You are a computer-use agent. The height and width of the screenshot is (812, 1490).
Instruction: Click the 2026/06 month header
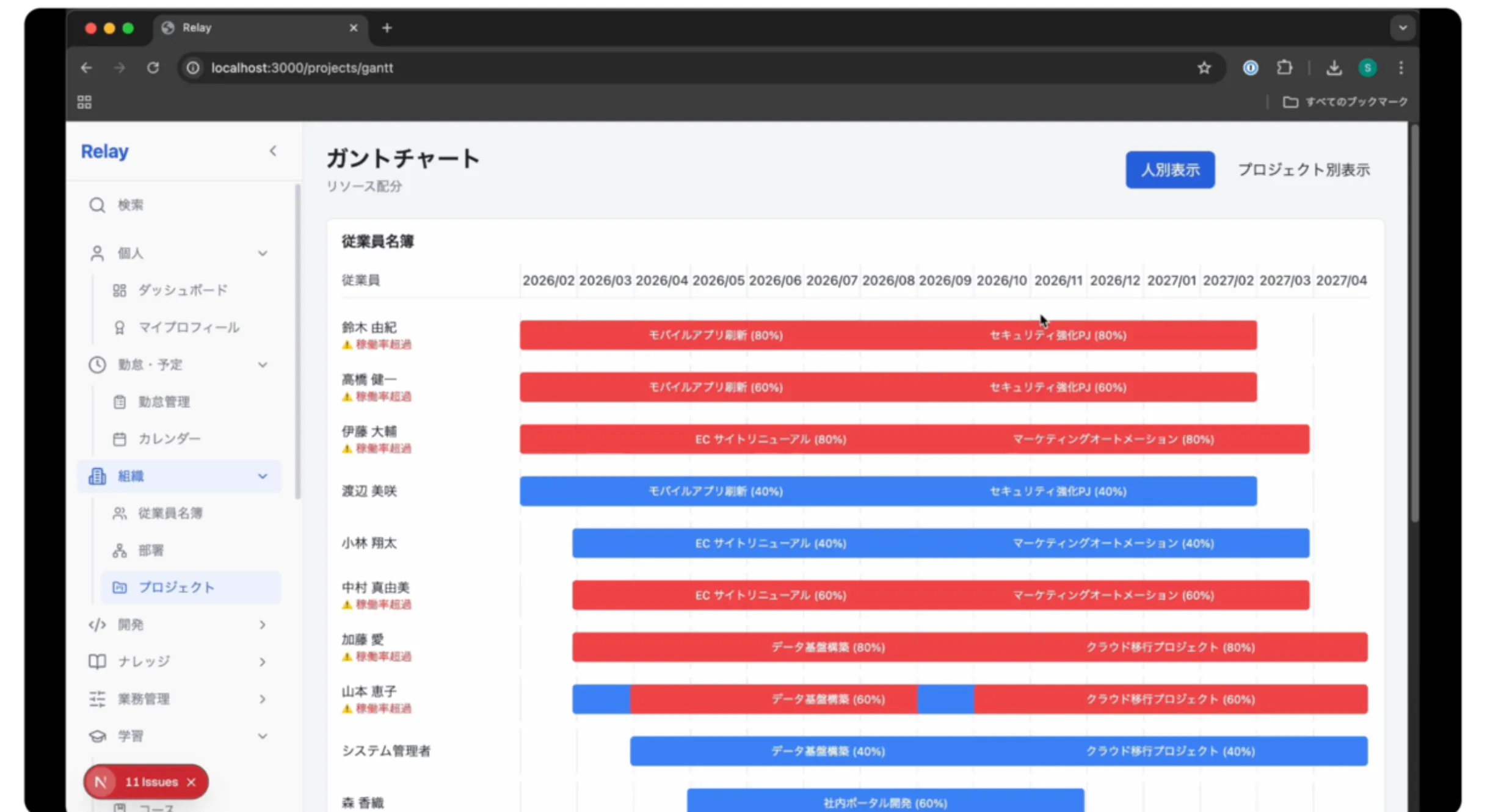click(775, 280)
